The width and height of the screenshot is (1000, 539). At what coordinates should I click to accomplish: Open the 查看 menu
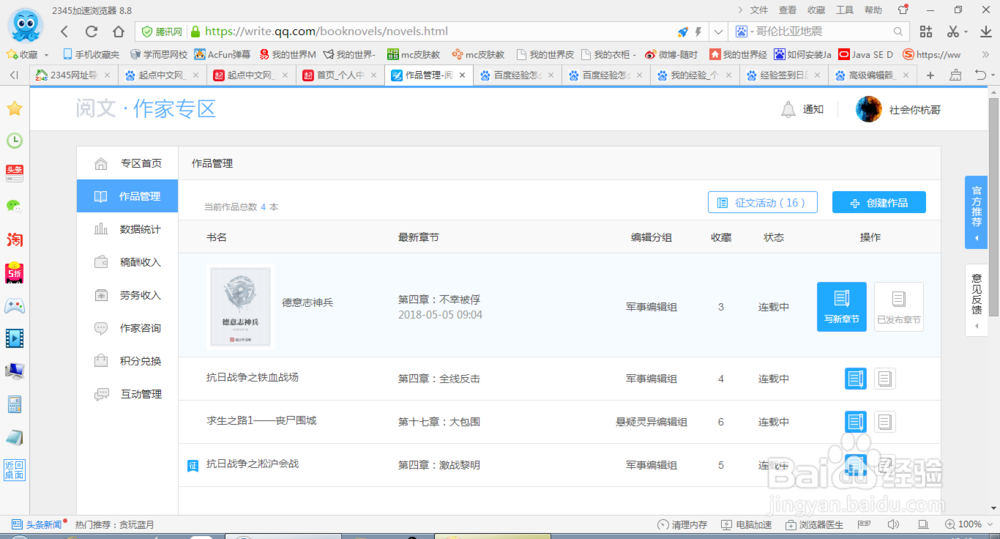(x=788, y=10)
